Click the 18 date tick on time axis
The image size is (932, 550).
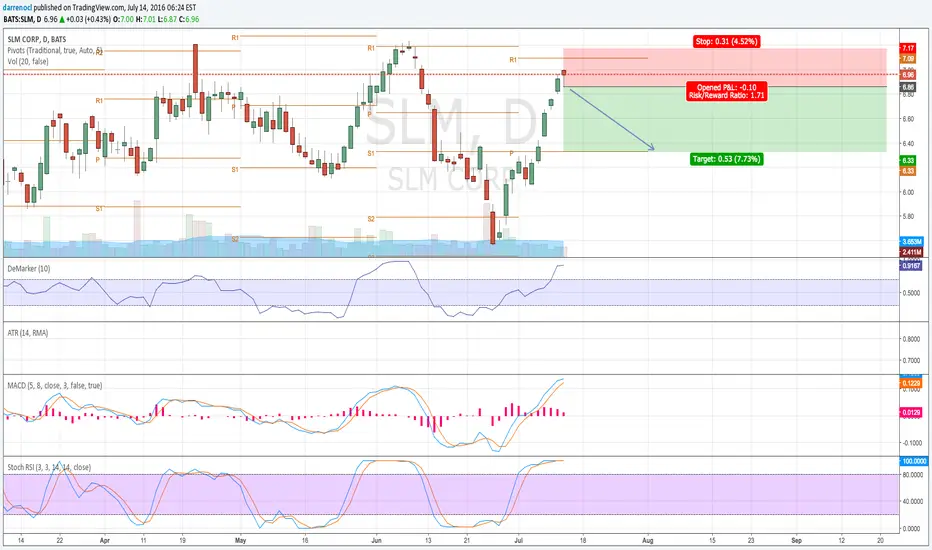(582, 540)
